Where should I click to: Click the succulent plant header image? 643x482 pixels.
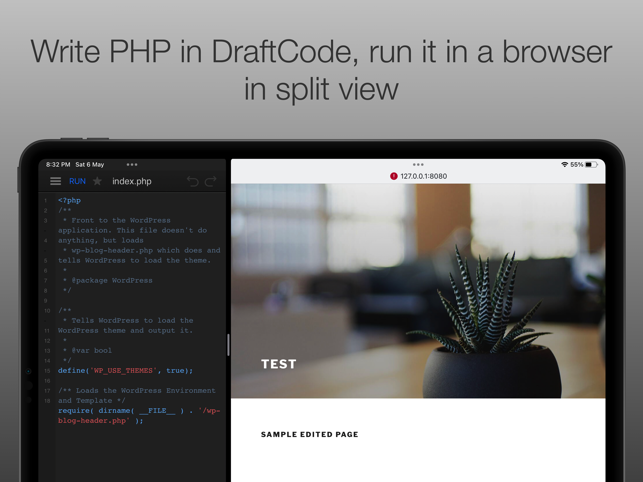(x=418, y=291)
